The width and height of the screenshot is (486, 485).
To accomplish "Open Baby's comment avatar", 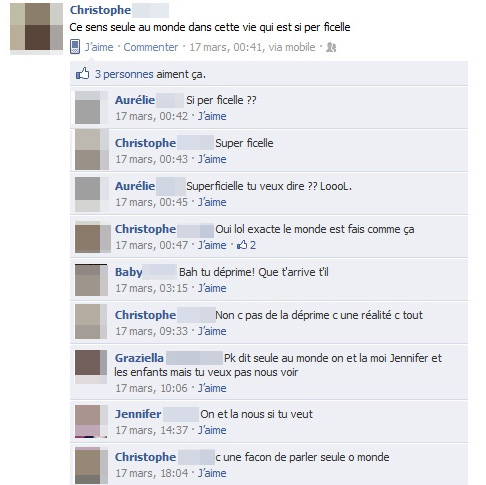I will (x=91, y=280).
